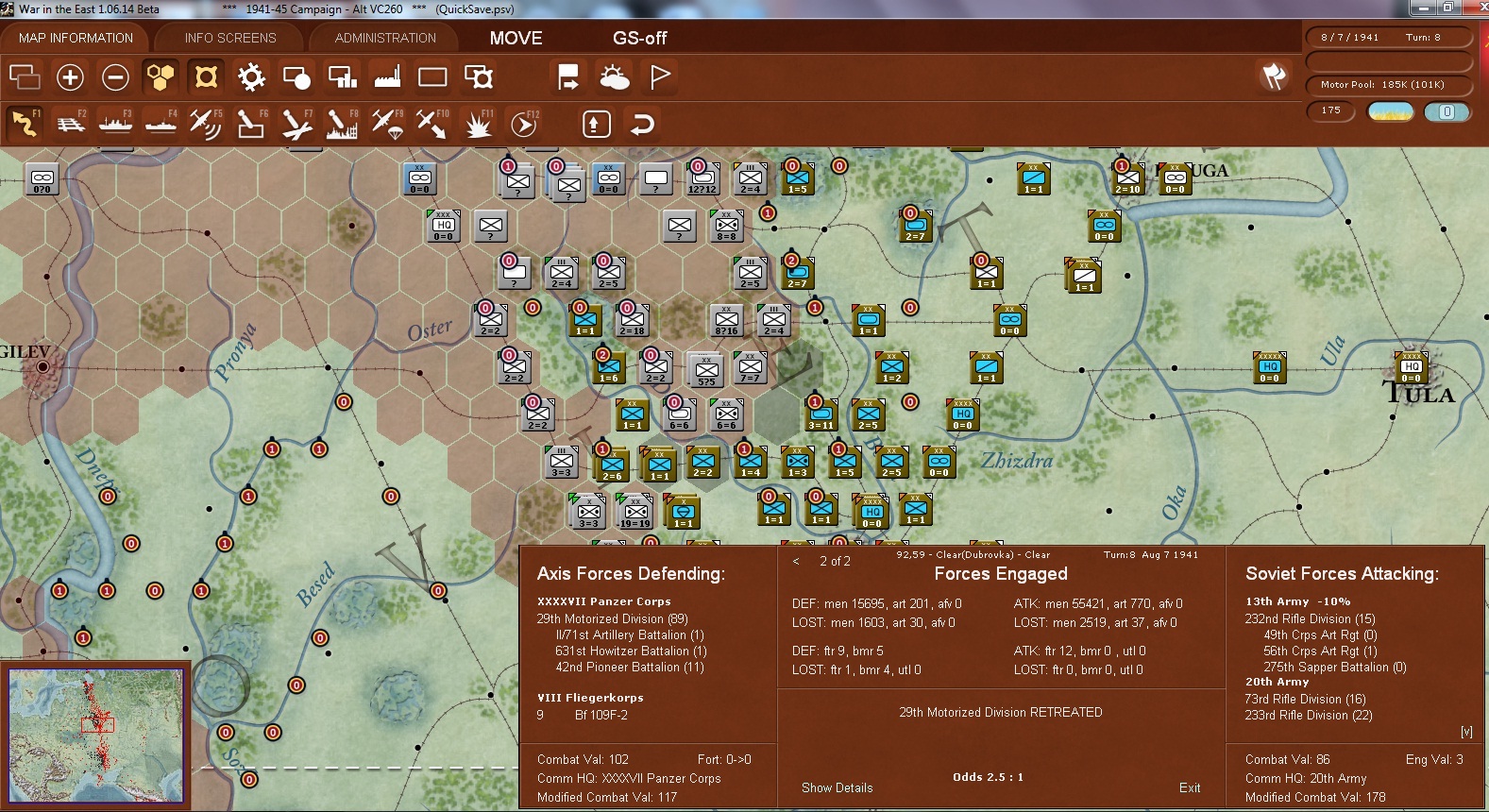This screenshot has width=1489, height=812.
Task: Click the boxed up-arrow icon in the toolbar
Action: pyautogui.click(x=597, y=124)
